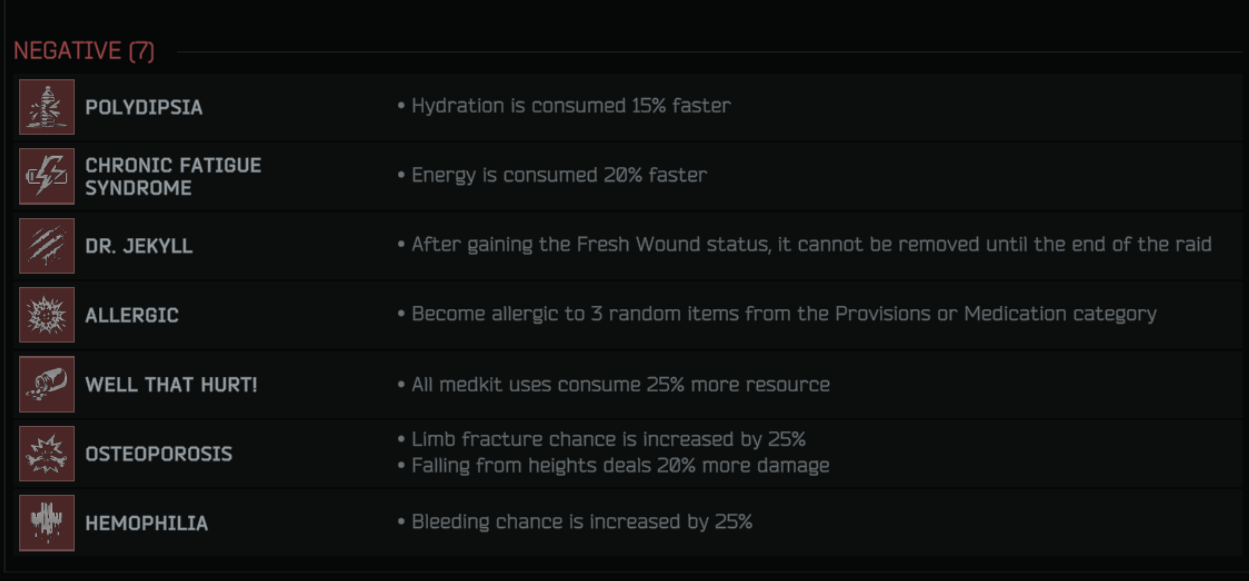The image size is (1249, 581).
Task: Select the WELL THAT HURT! label
Action: pyautogui.click(x=171, y=384)
